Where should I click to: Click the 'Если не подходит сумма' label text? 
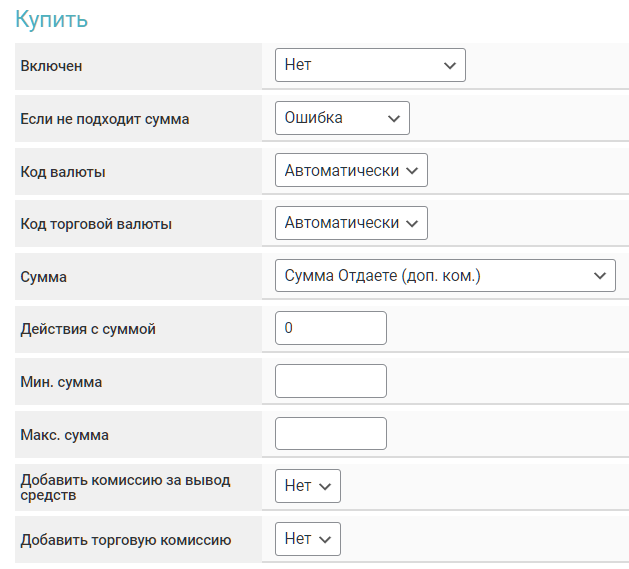pos(105,119)
